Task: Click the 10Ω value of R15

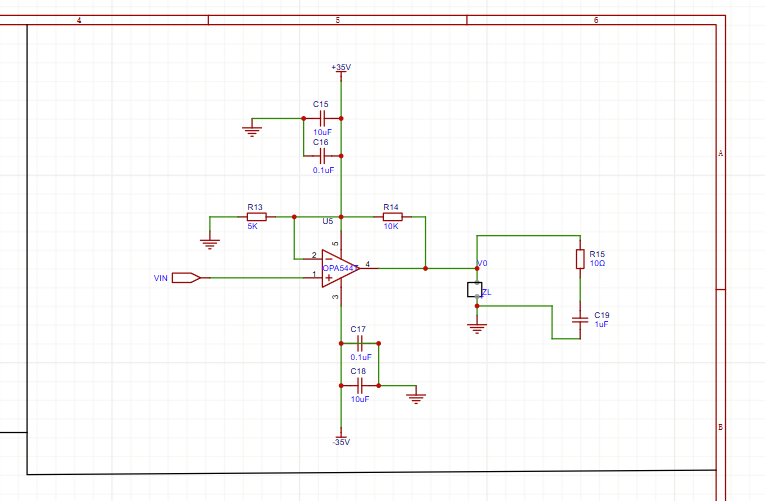Action: tap(597, 263)
